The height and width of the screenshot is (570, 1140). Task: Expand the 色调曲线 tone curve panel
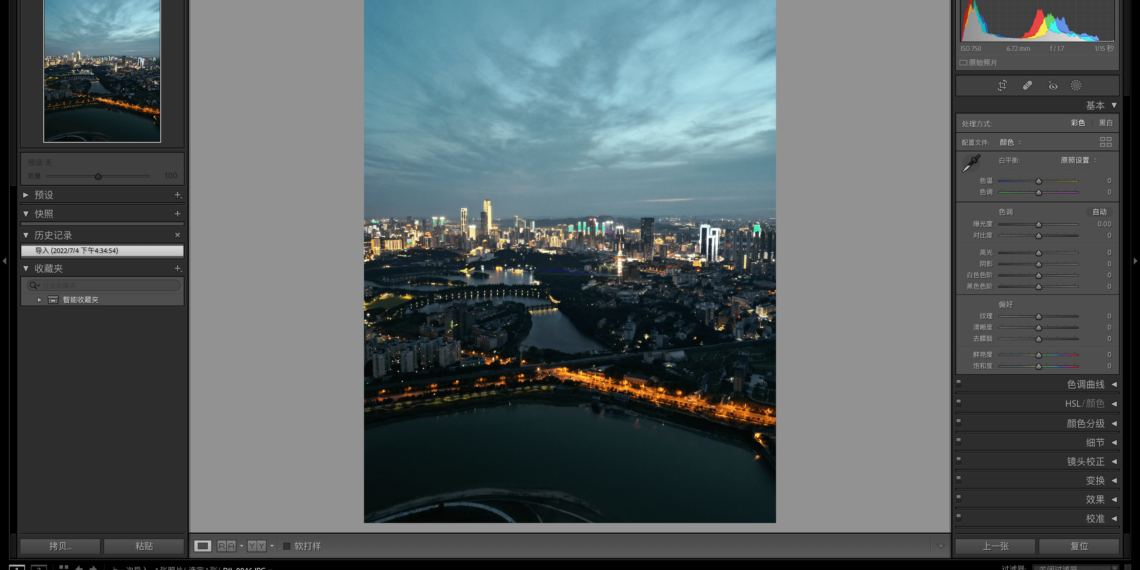tap(1114, 385)
